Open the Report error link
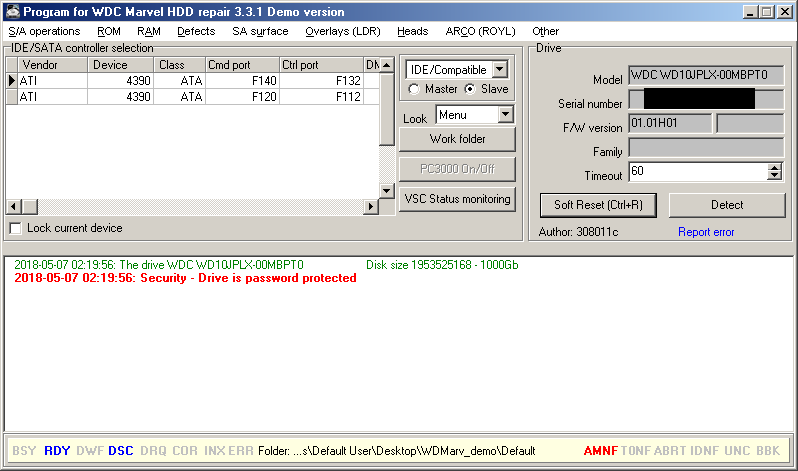This screenshot has width=798, height=471. [x=706, y=232]
